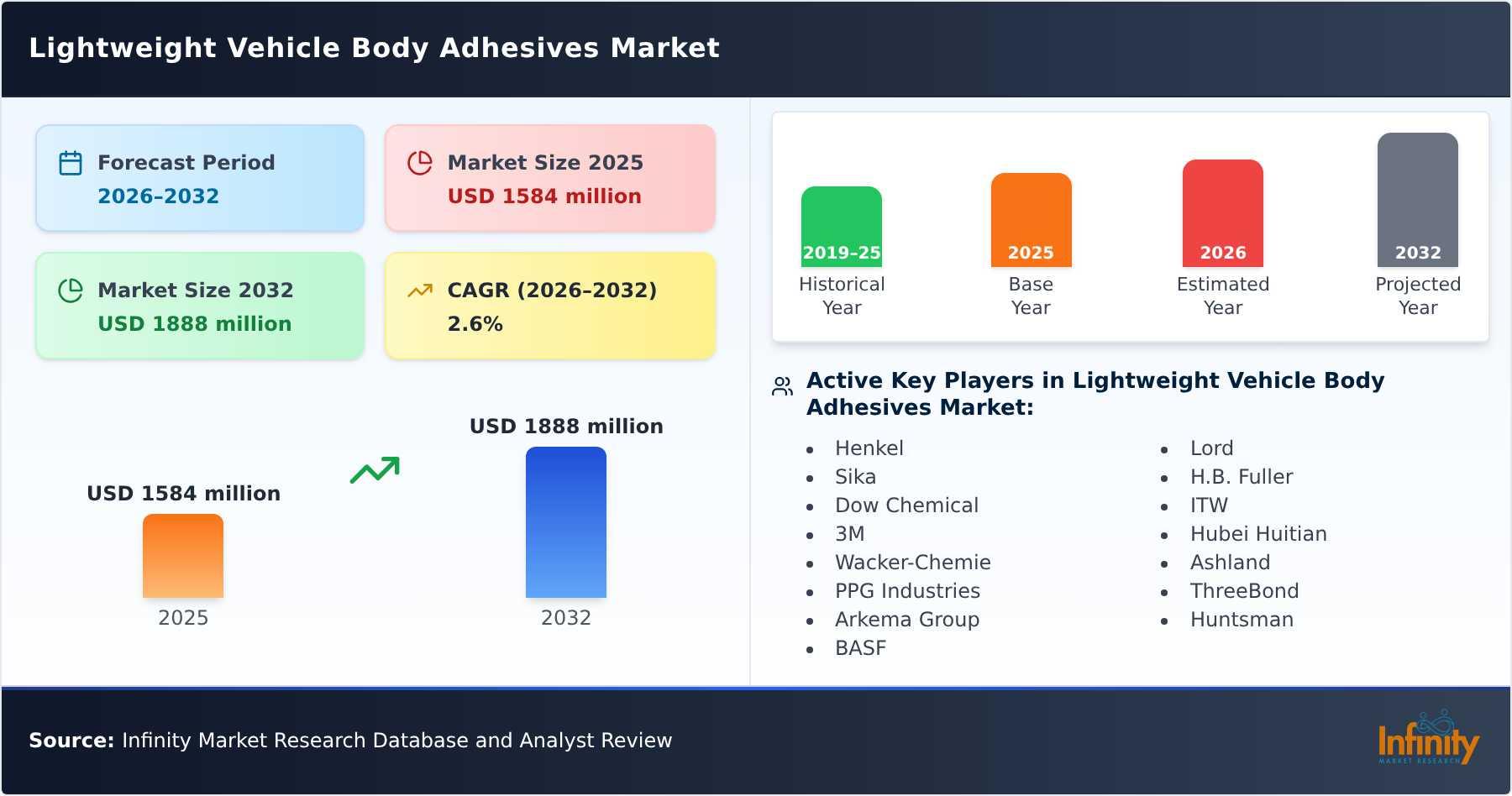Click the Projected Year label

(x=1418, y=296)
